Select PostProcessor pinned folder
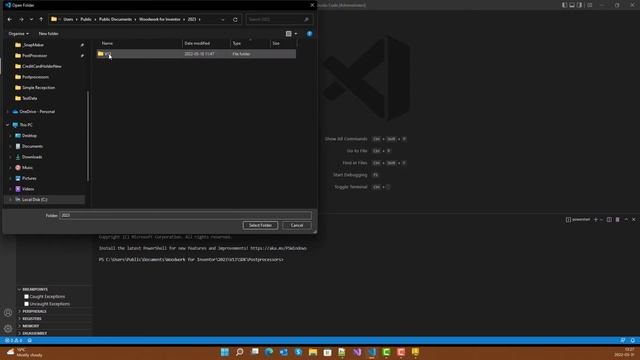The image size is (640, 360). tap(35, 56)
